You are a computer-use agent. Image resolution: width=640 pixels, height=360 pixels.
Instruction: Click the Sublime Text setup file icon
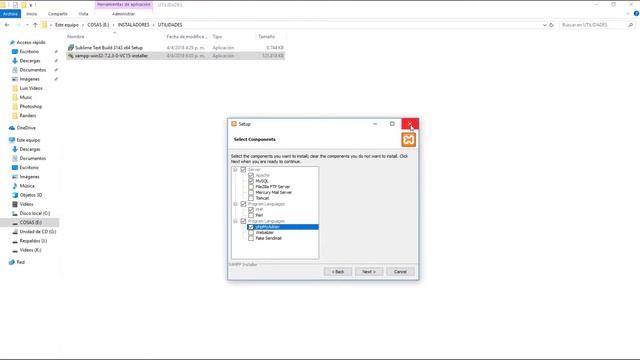[x=71, y=48]
